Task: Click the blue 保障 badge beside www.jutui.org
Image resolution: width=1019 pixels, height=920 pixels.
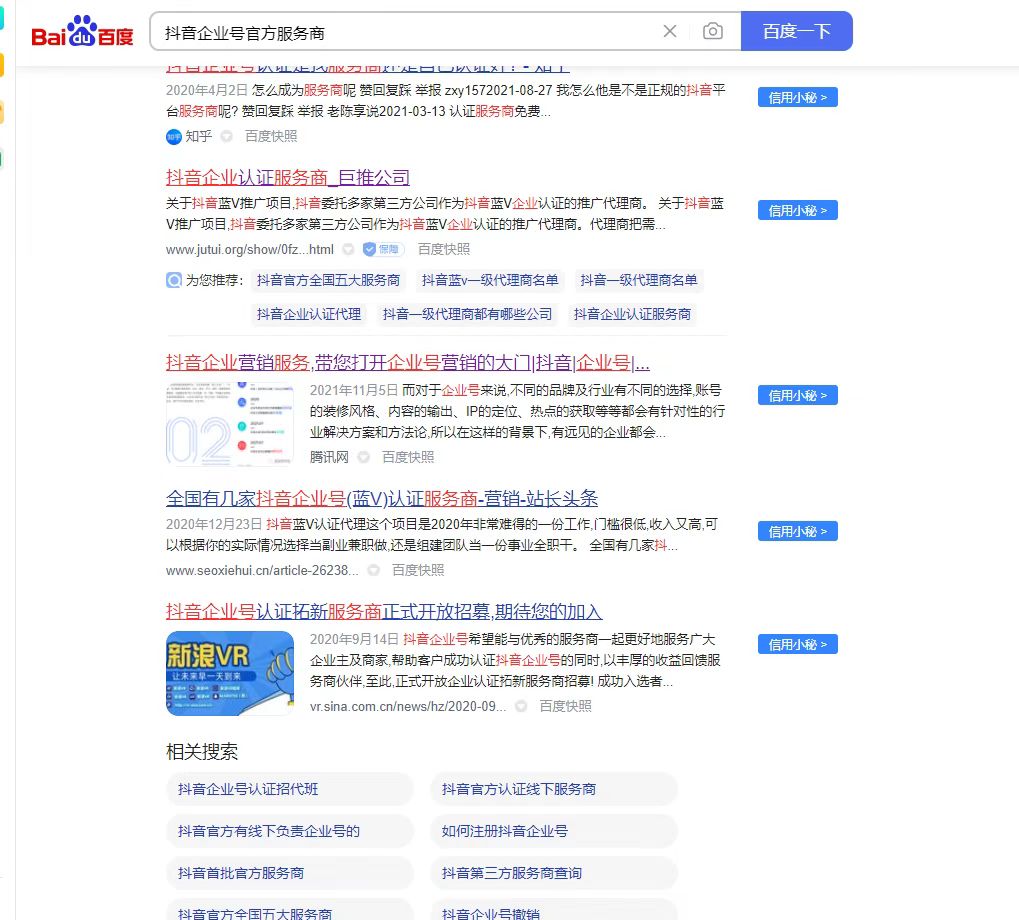Action: (383, 248)
